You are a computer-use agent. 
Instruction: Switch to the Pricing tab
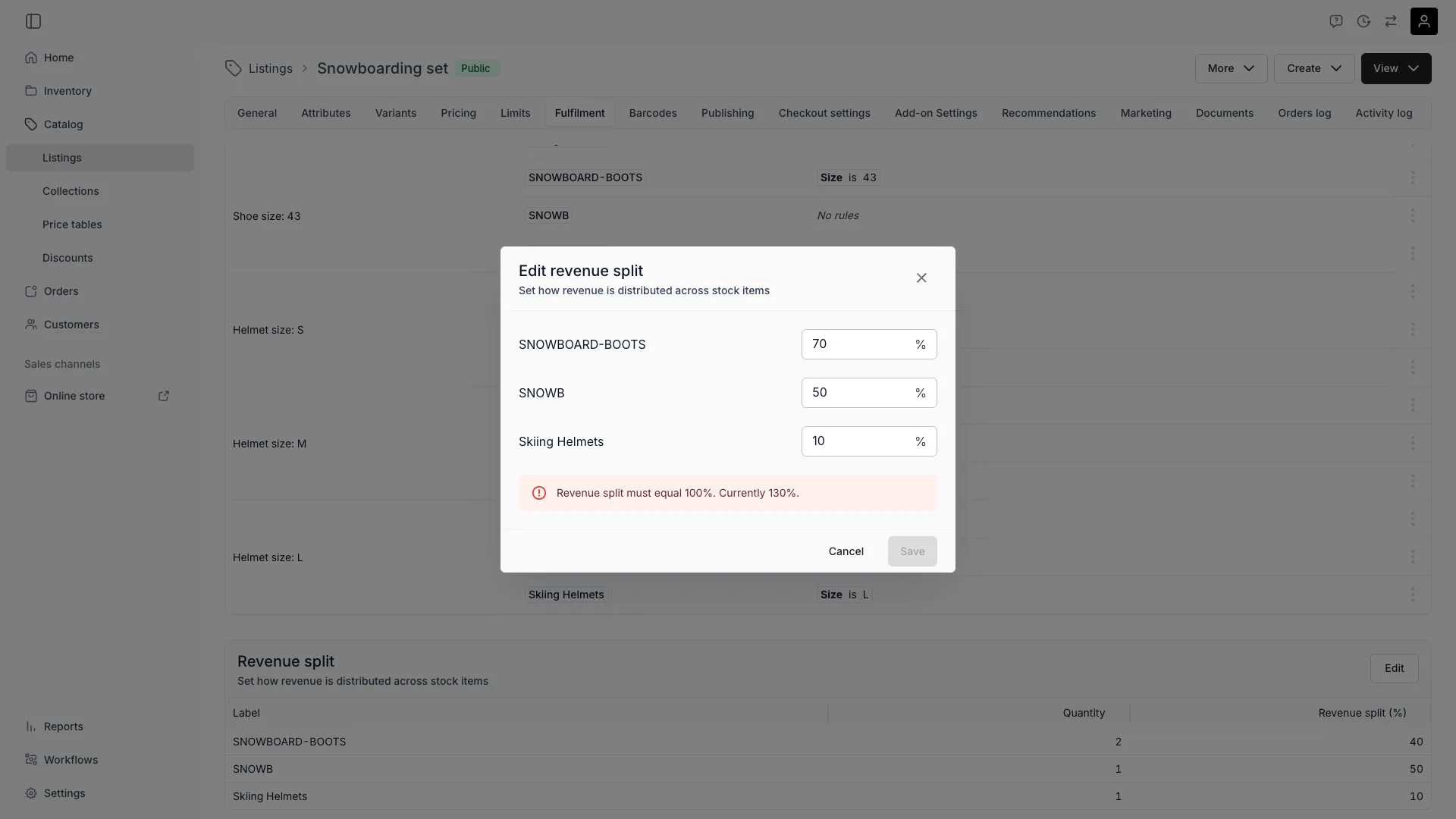point(458,113)
